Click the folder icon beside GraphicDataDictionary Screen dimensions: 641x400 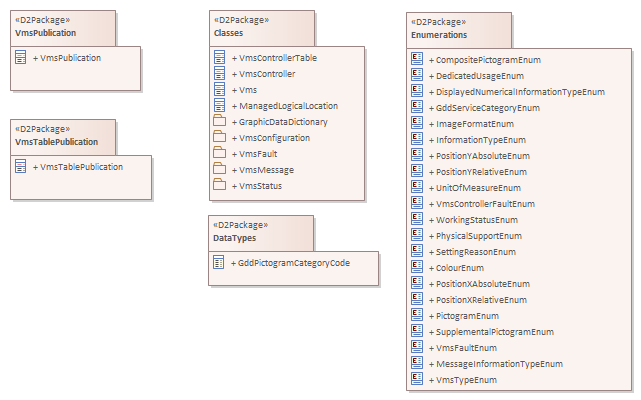tap(220, 122)
